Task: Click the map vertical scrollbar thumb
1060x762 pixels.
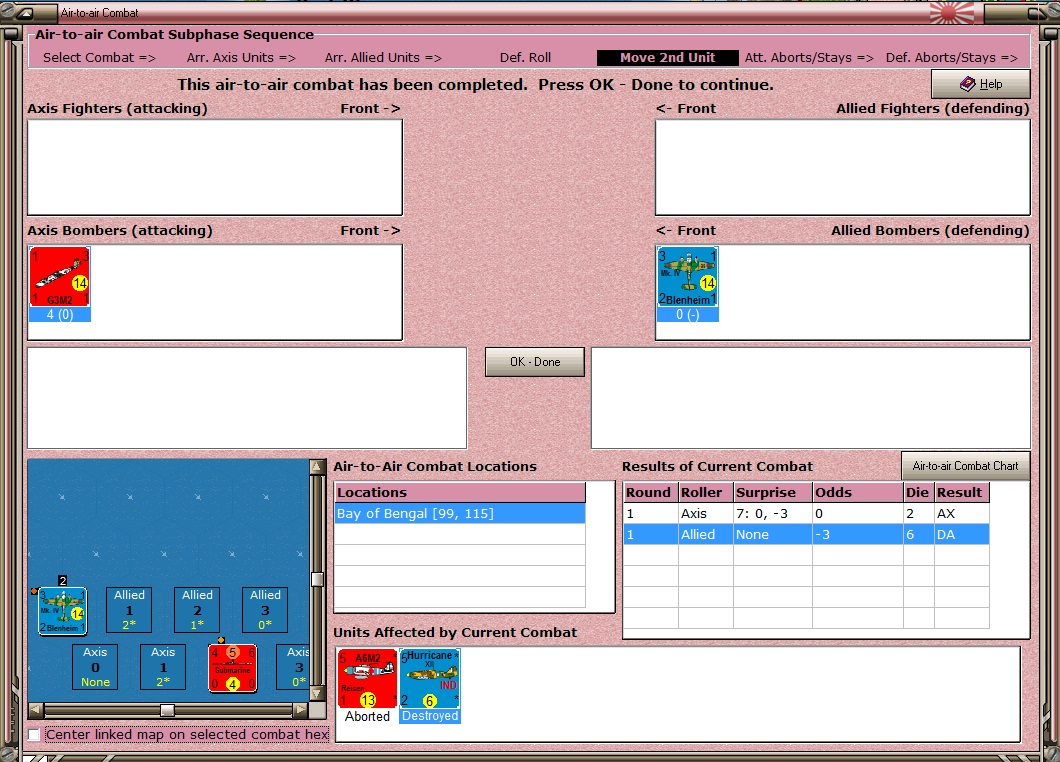Action: 317,579
